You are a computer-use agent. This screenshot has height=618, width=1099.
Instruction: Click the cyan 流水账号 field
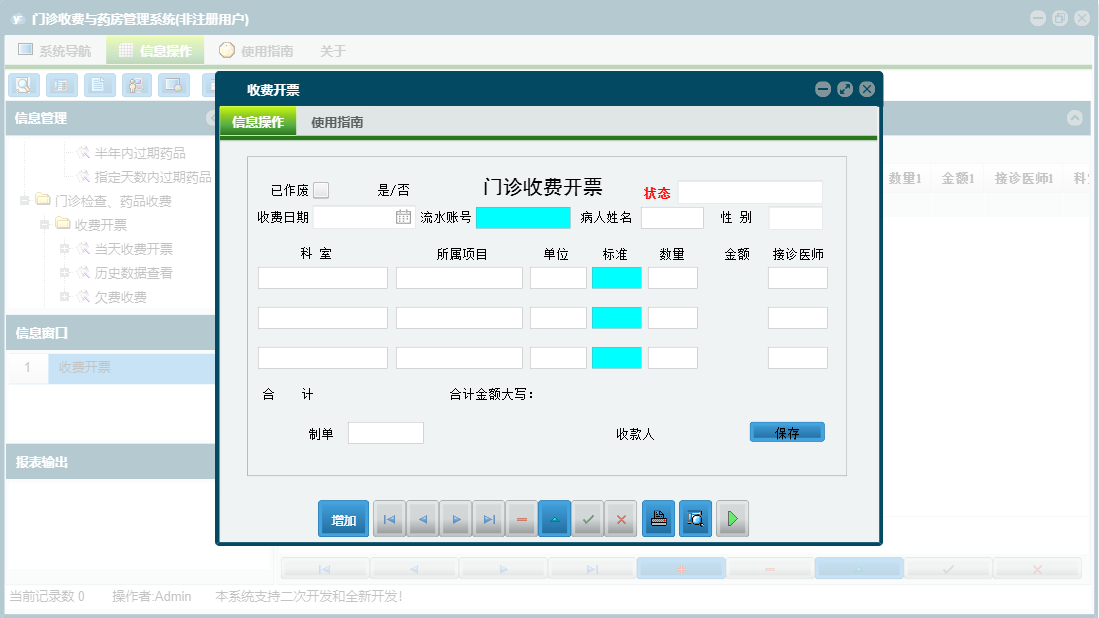523,217
